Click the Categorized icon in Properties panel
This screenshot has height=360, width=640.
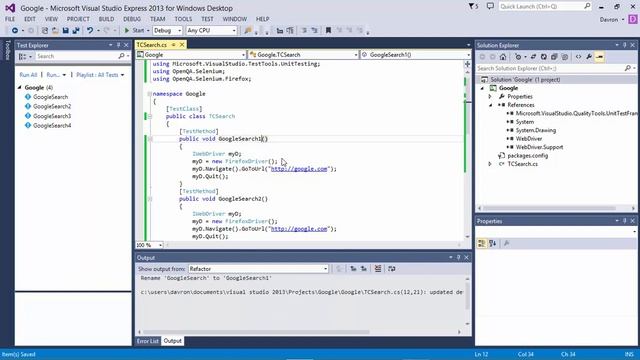click(482, 243)
